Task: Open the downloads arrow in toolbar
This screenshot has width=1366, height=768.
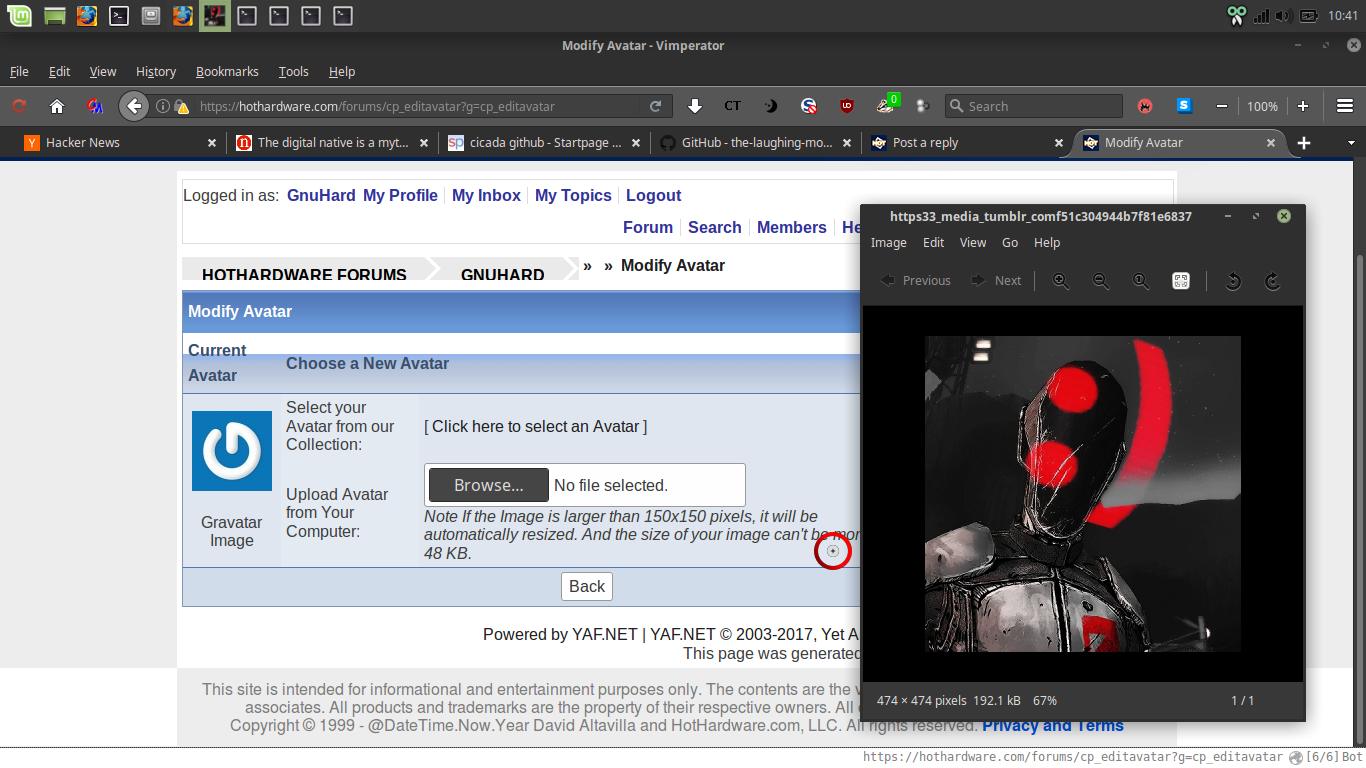Action: (x=695, y=106)
